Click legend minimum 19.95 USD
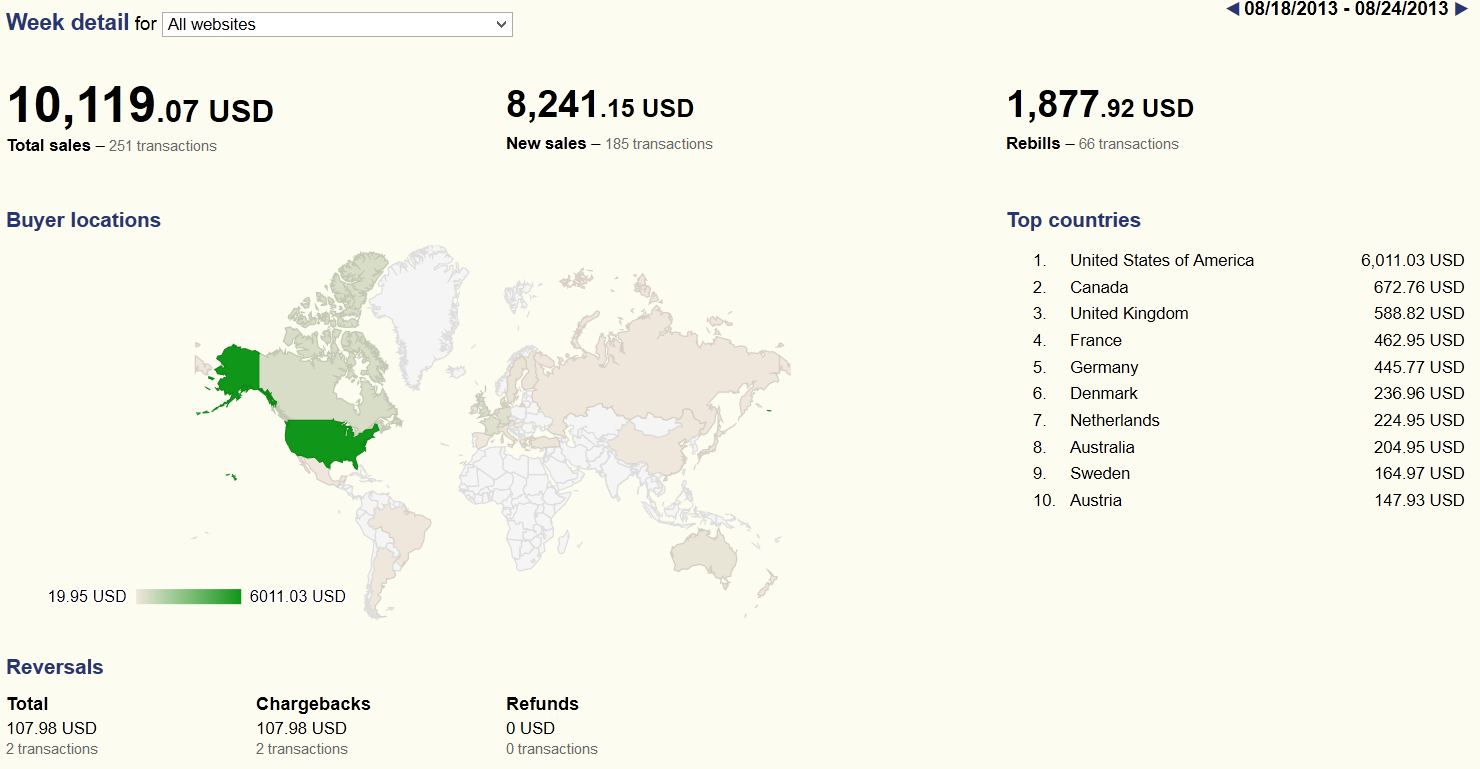 [87, 597]
